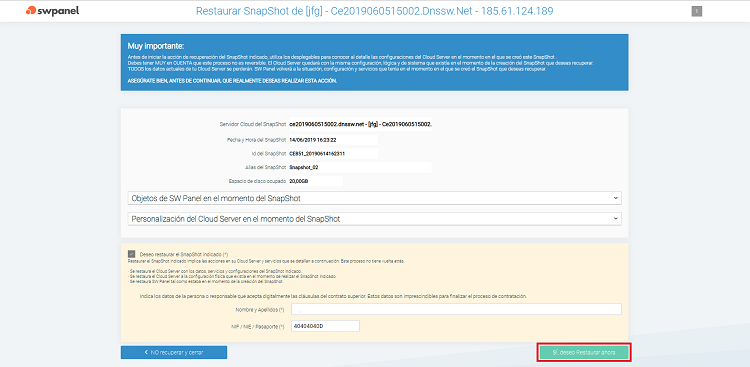Click 'ASEGÚRATE BIEN, ANTES DE CONTINUAR' warning line

pyautogui.click(x=232, y=81)
